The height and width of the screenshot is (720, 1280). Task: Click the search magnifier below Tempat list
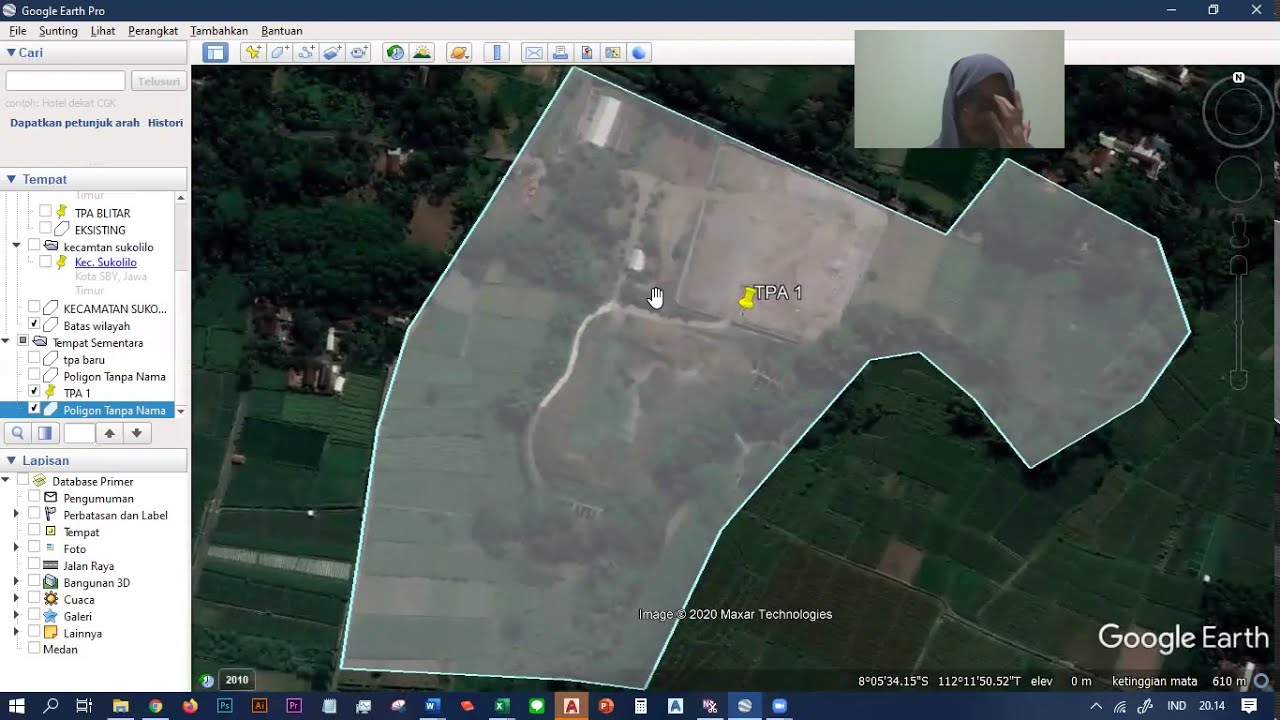[x=18, y=433]
